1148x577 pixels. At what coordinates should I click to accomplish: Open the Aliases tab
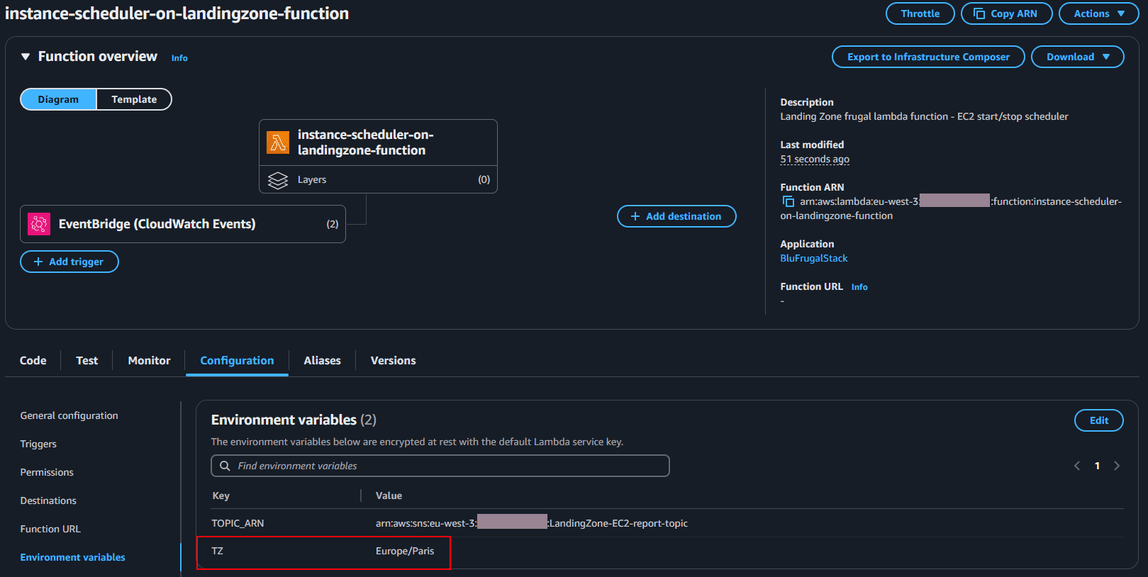coord(321,360)
